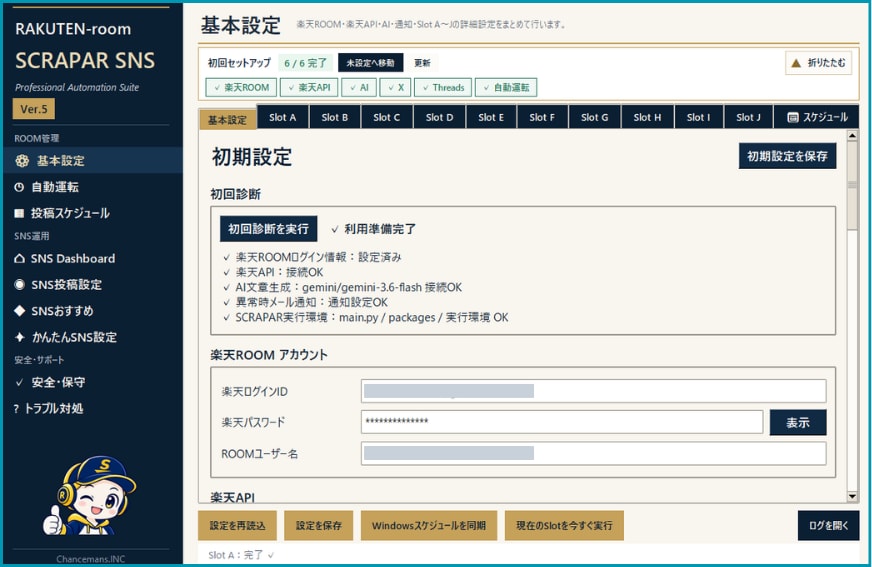The image size is (872, 567).
Task: Switch to the Slot H tab
Action: pyautogui.click(x=647, y=117)
